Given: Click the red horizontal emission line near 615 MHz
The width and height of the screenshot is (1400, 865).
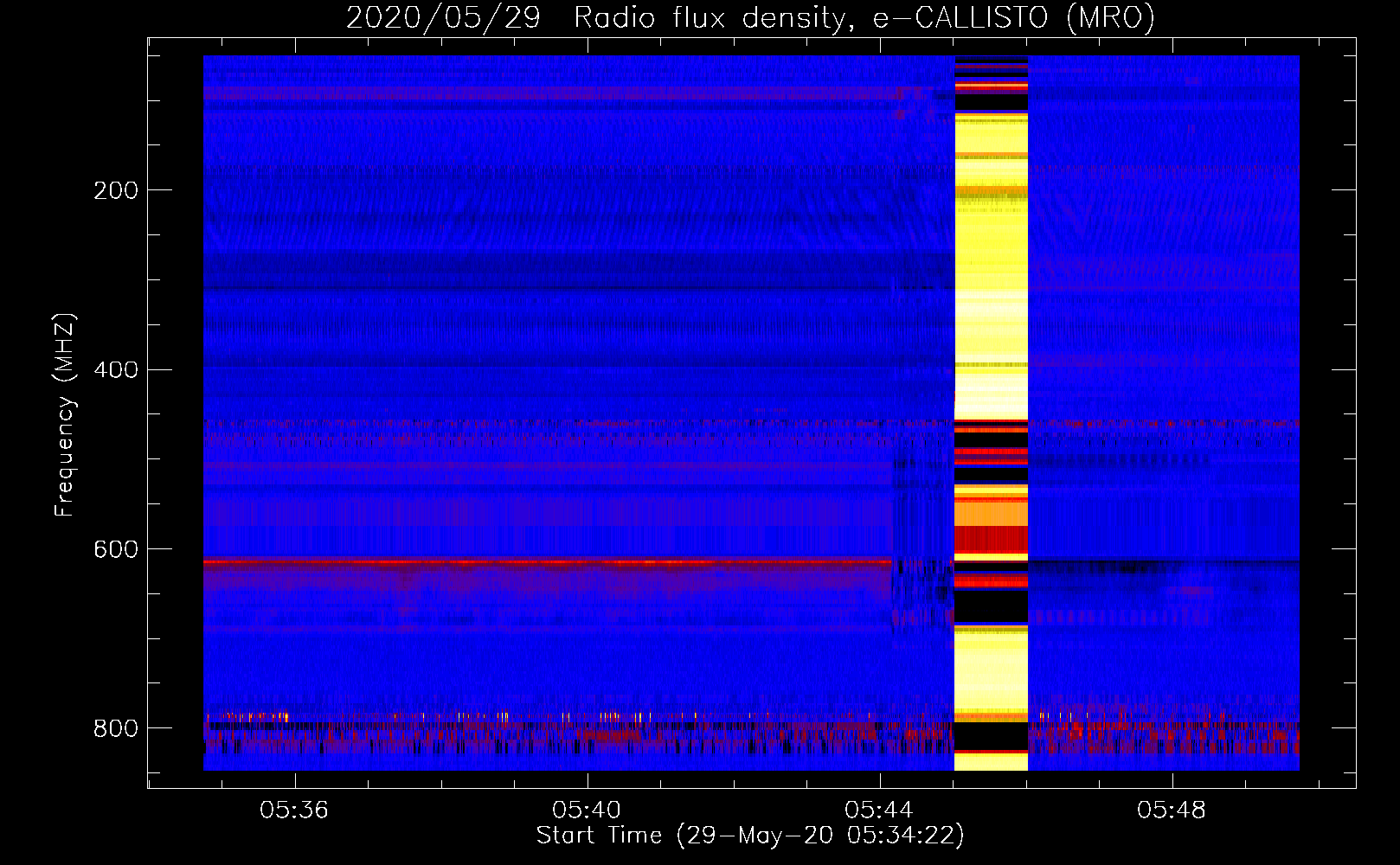Looking at the screenshot, I should (x=548, y=562).
